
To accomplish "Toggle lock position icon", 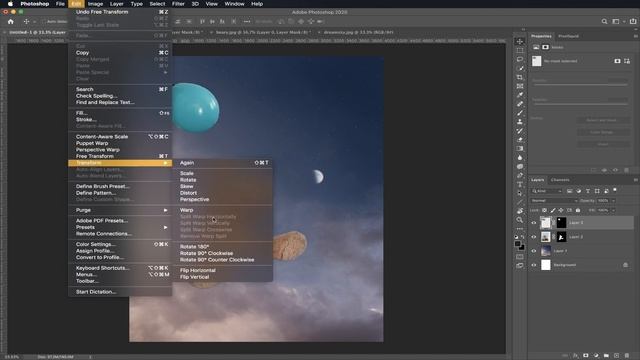I will (561, 210).
